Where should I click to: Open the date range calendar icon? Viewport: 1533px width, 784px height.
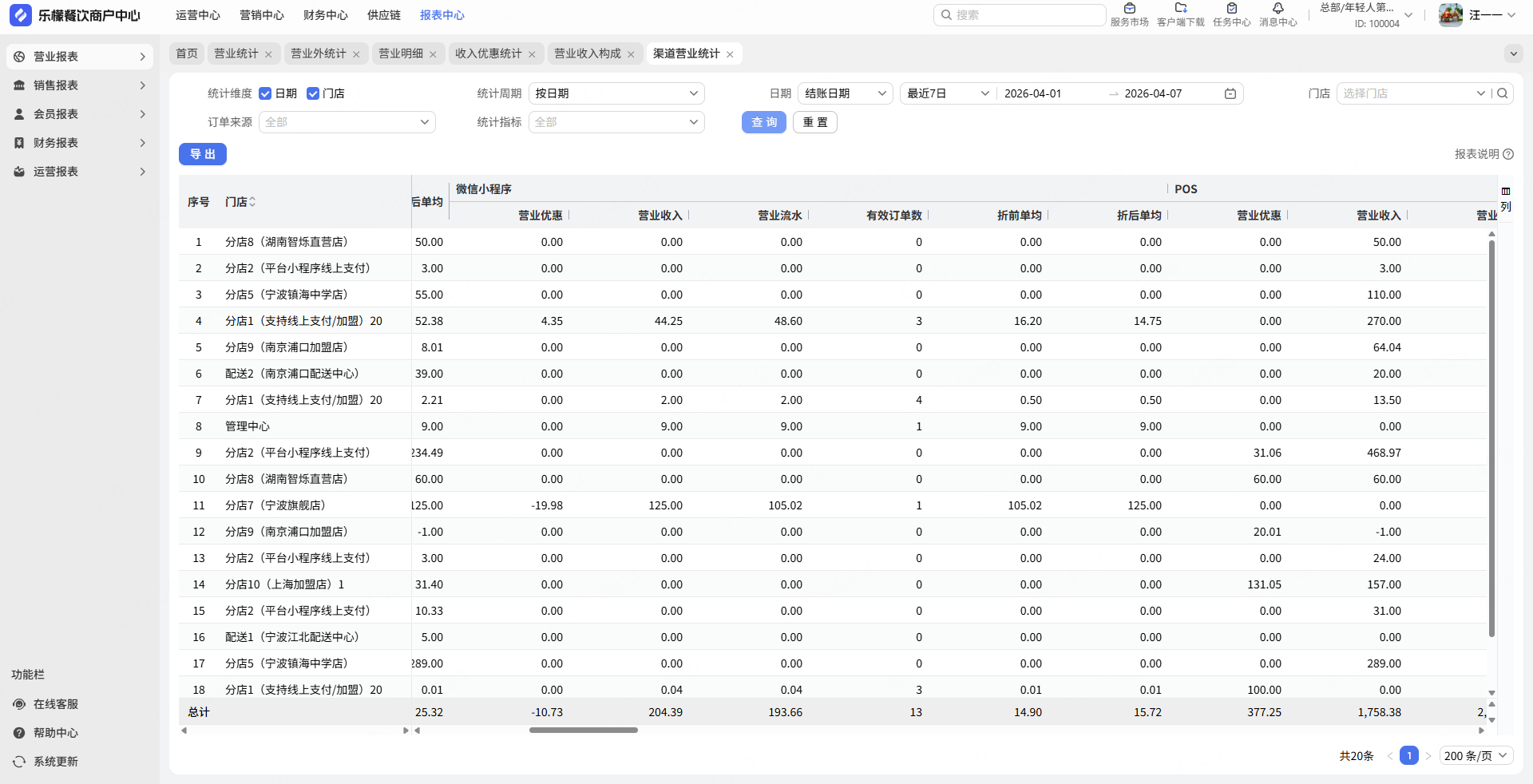point(1230,93)
